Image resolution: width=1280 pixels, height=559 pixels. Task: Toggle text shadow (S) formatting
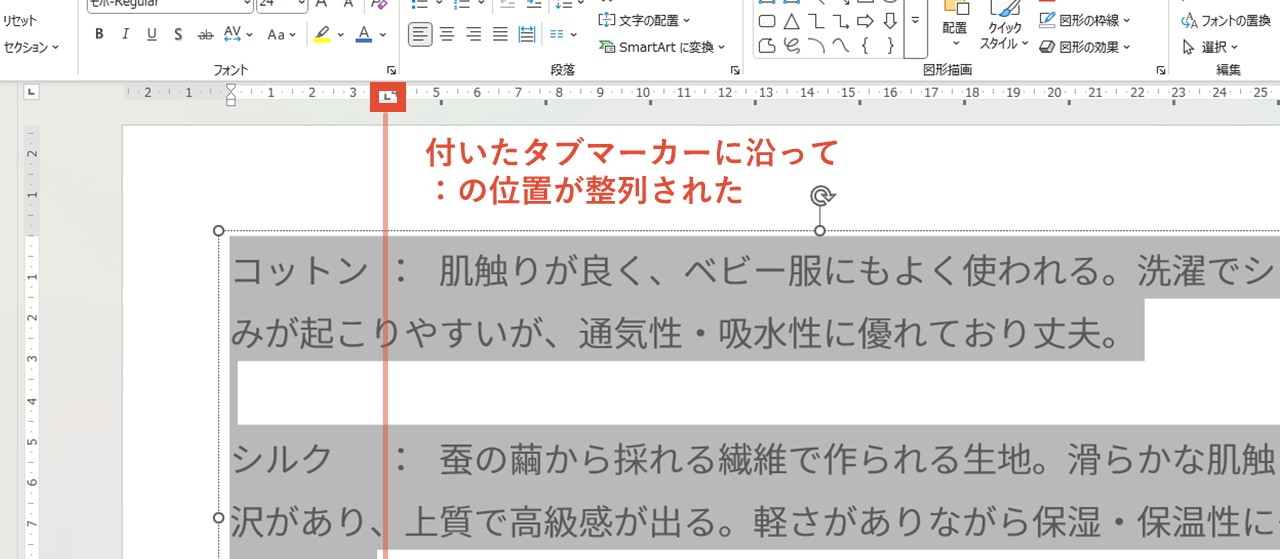click(x=178, y=35)
